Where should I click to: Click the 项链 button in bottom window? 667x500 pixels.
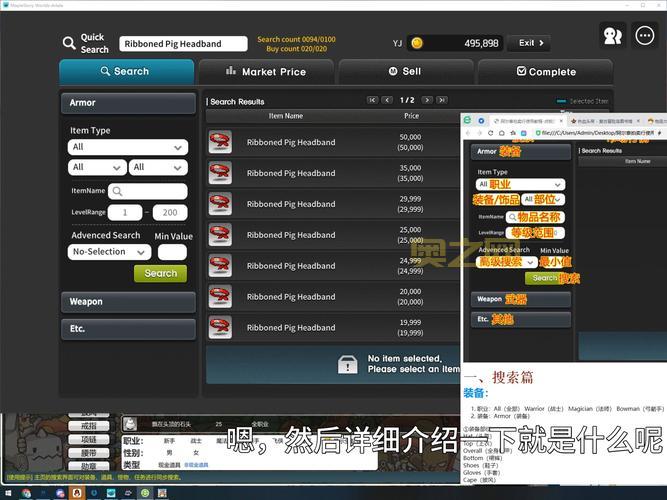click(88, 440)
